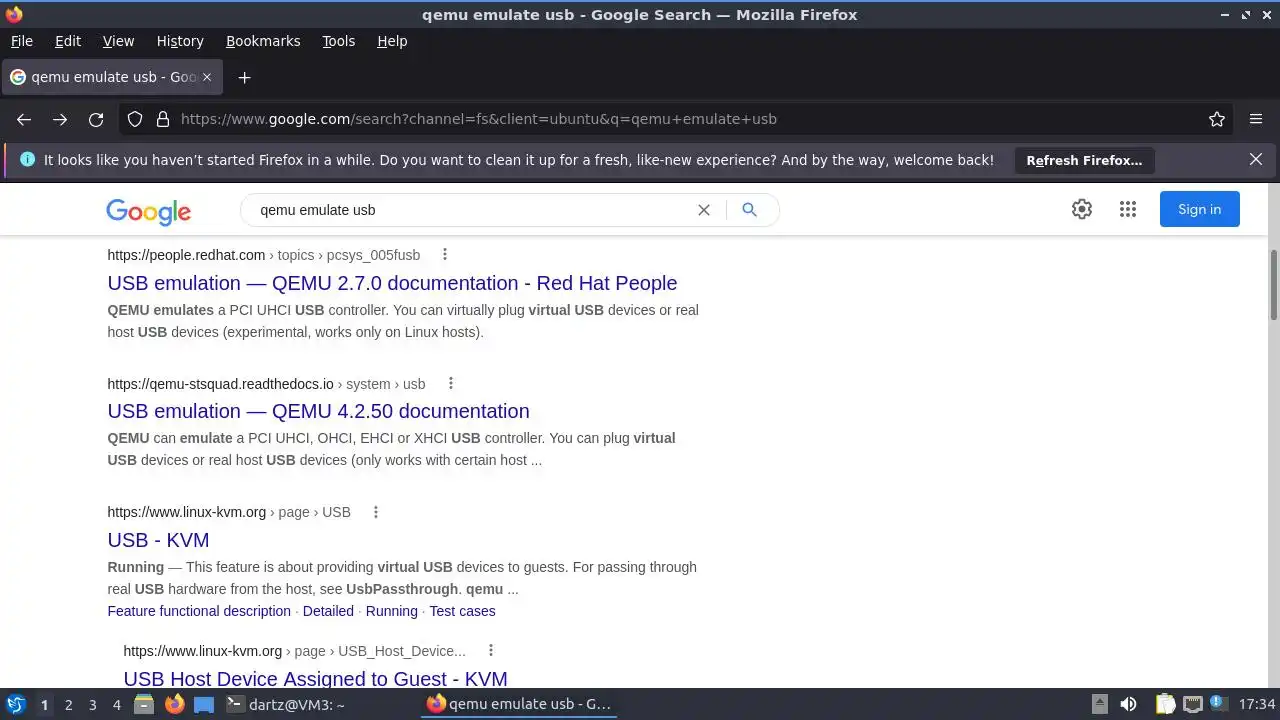The width and height of the screenshot is (1280, 720).
Task: Open the Google apps grid
Action: (x=1128, y=209)
